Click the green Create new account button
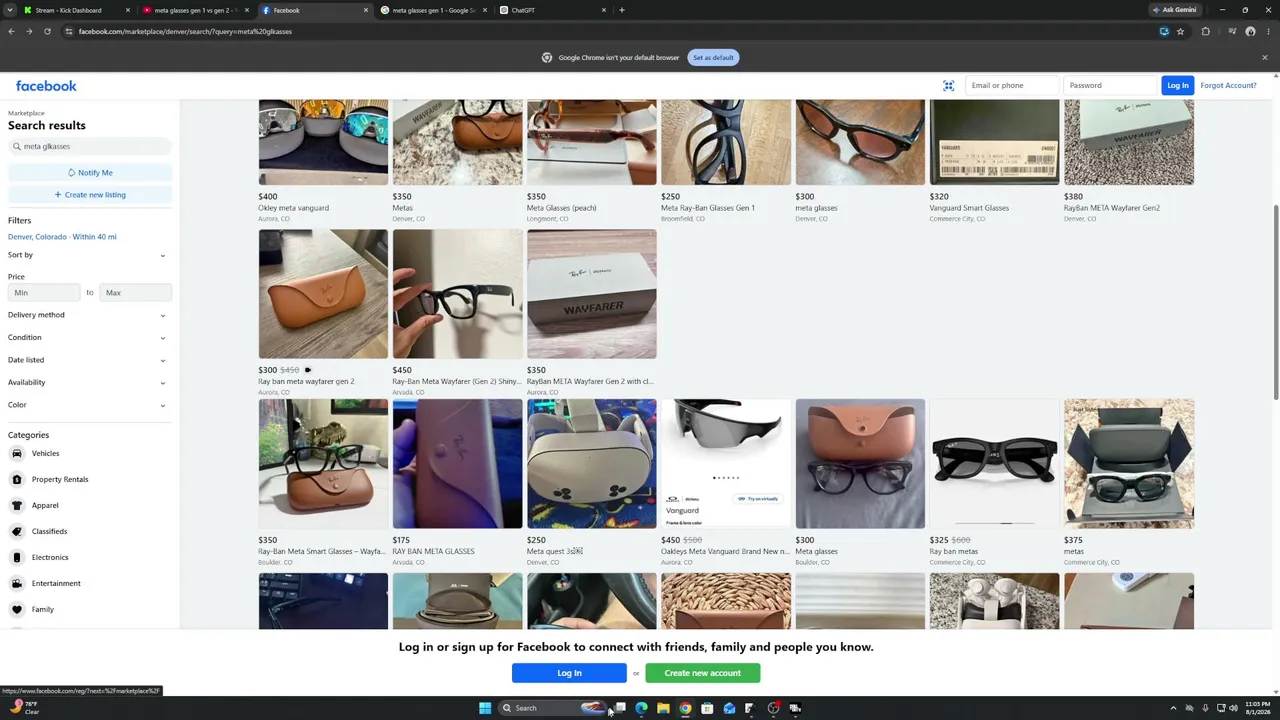This screenshot has width=1280, height=720. [702, 673]
